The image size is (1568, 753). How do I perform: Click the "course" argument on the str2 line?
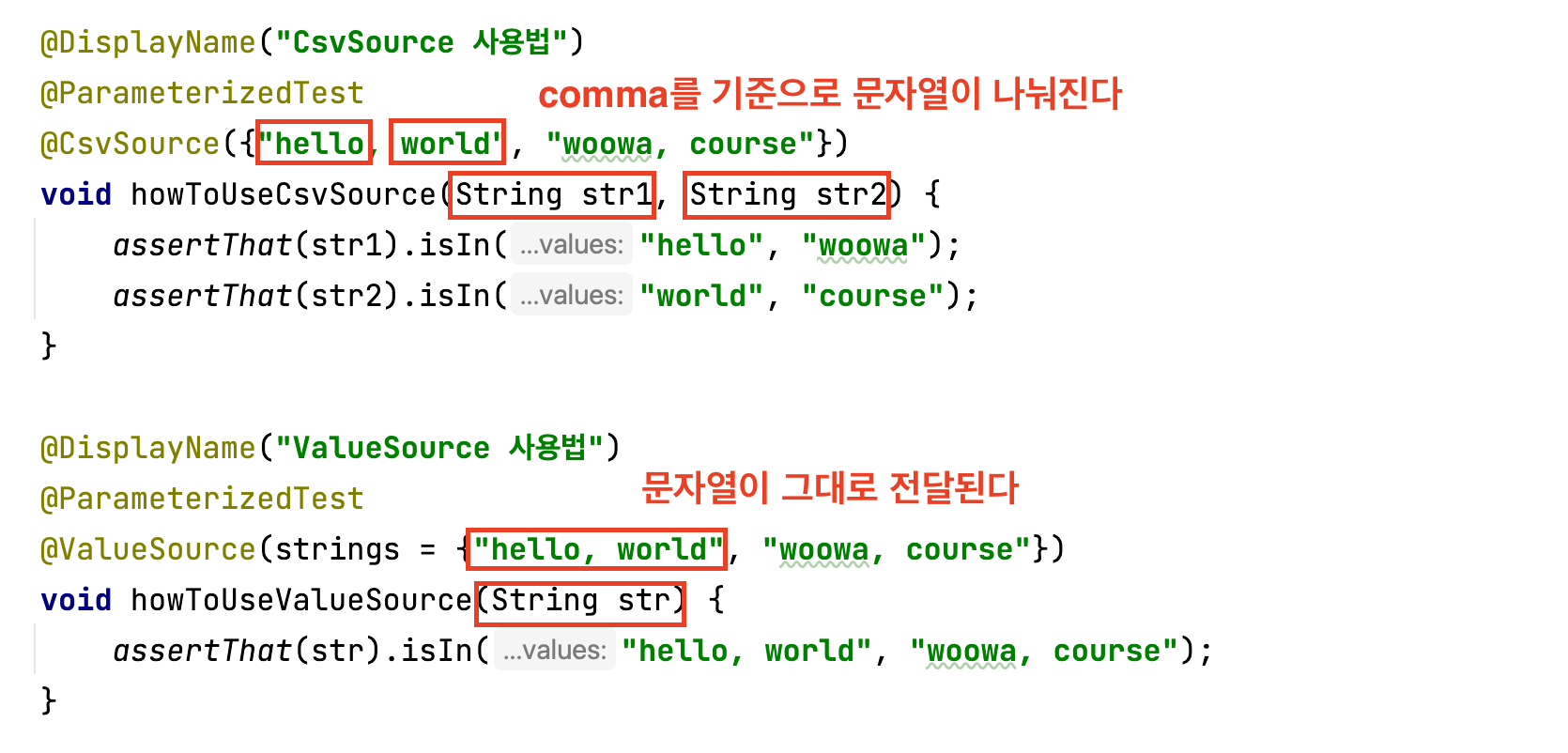click(873, 296)
